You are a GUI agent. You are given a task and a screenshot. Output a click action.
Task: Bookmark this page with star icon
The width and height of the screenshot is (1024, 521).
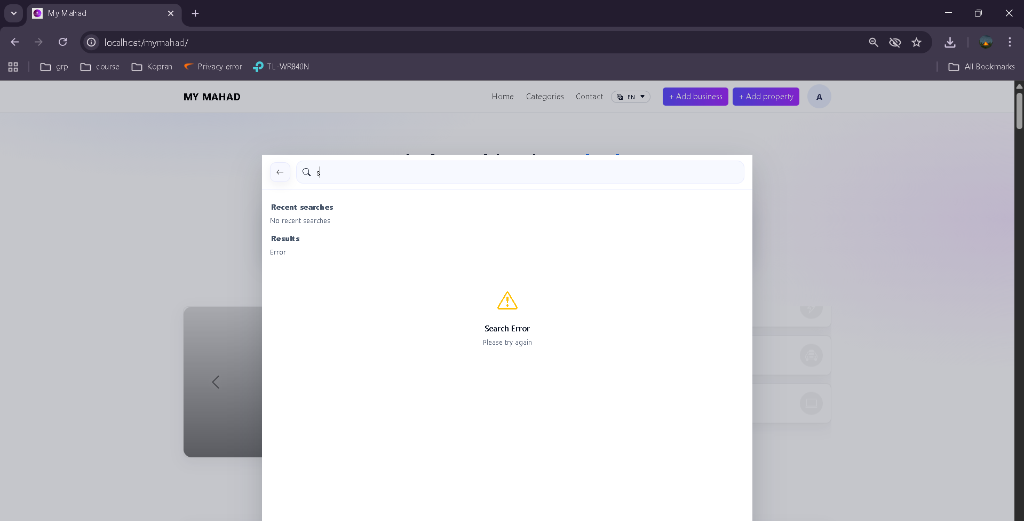(916, 42)
